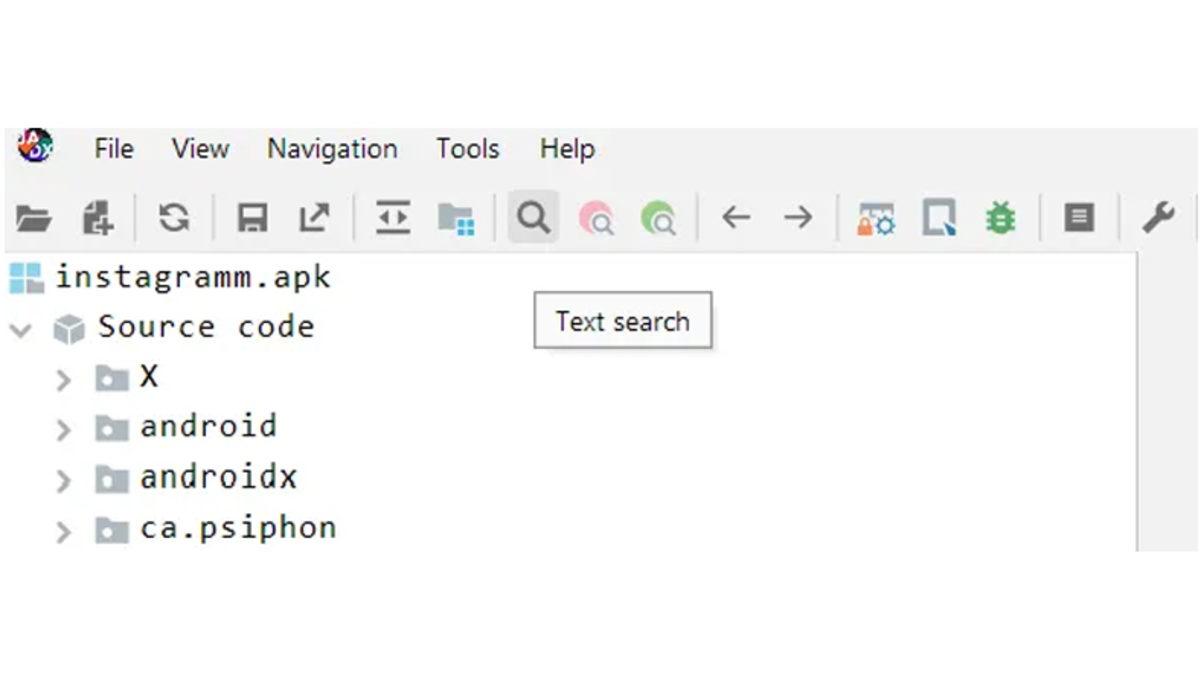Viewport: 1200px width, 675px height.
Task: Click the Add files toolbar icon
Action: (x=97, y=217)
